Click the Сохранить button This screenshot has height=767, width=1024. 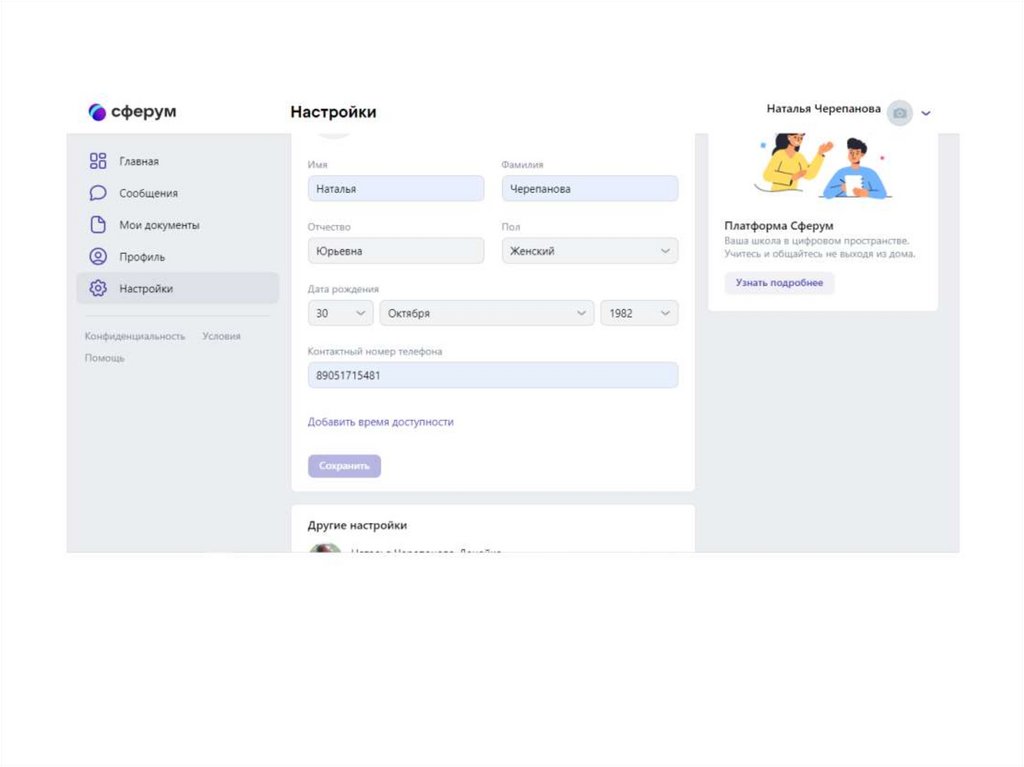click(344, 466)
